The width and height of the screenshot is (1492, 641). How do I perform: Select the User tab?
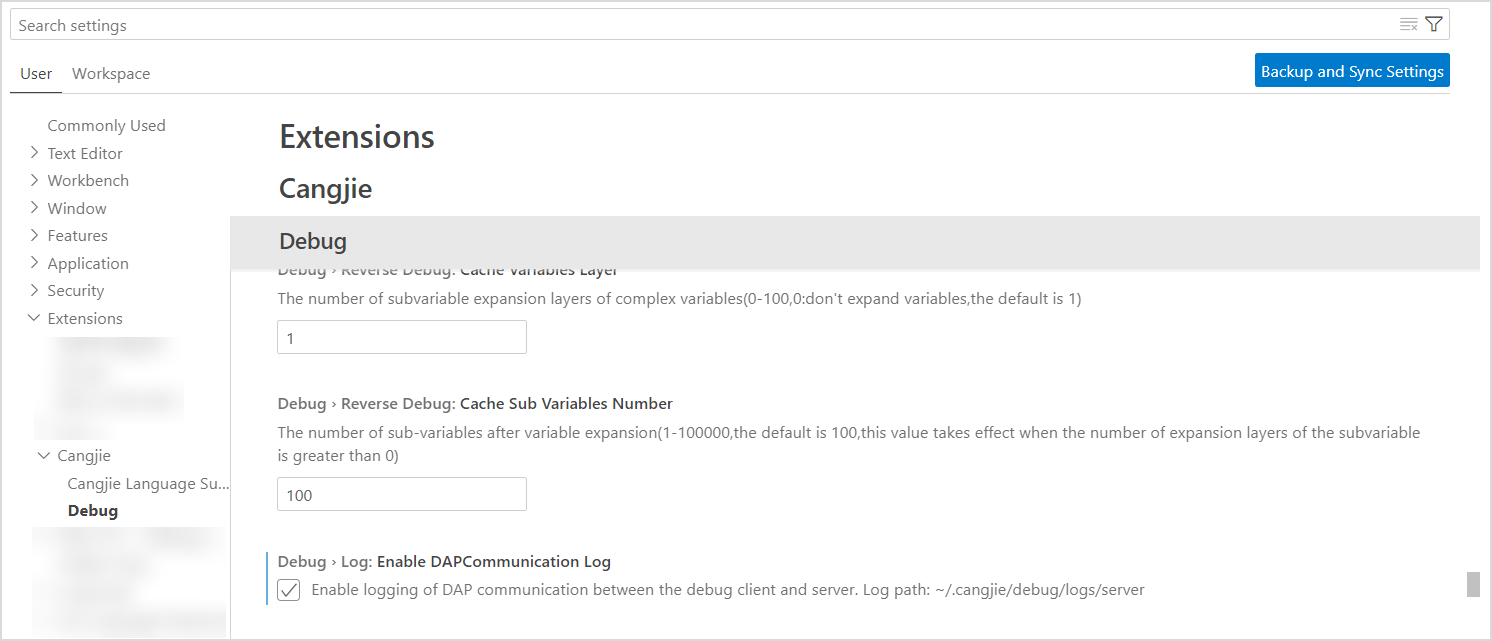tap(35, 73)
